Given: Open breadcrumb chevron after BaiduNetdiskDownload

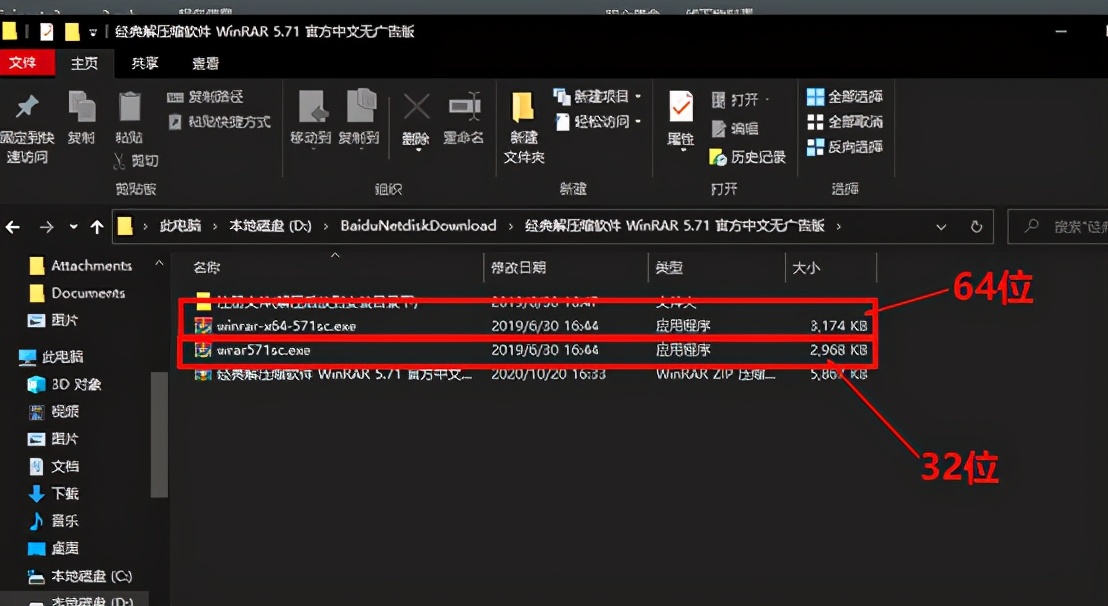Looking at the screenshot, I should (x=511, y=226).
